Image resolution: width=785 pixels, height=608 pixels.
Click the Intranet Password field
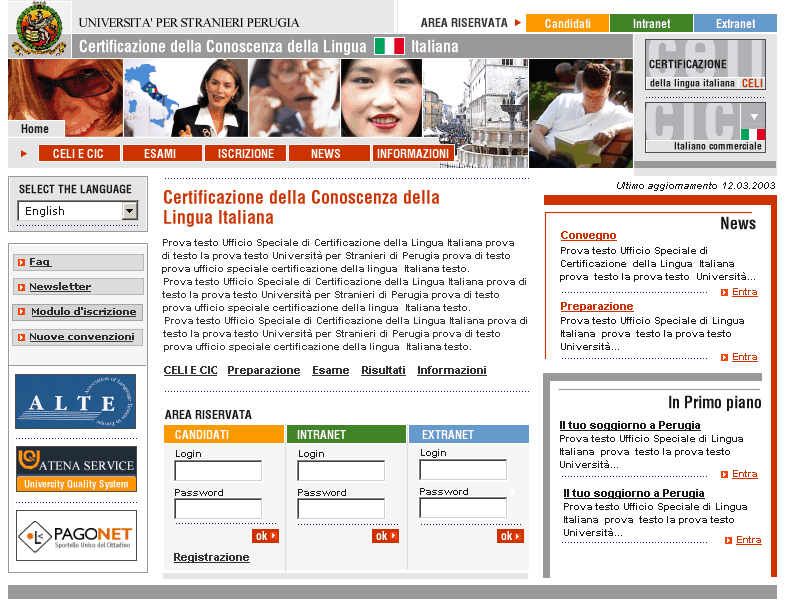[x=341, y=509]
